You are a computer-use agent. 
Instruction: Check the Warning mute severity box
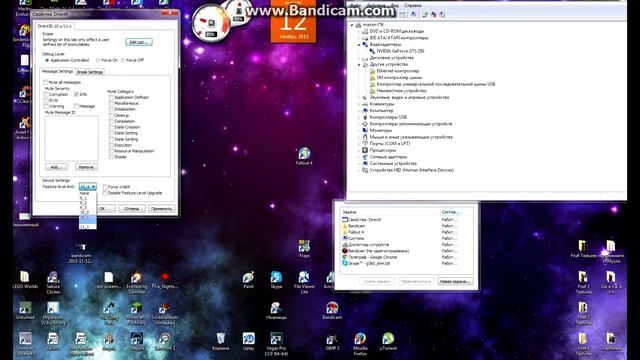47,106
